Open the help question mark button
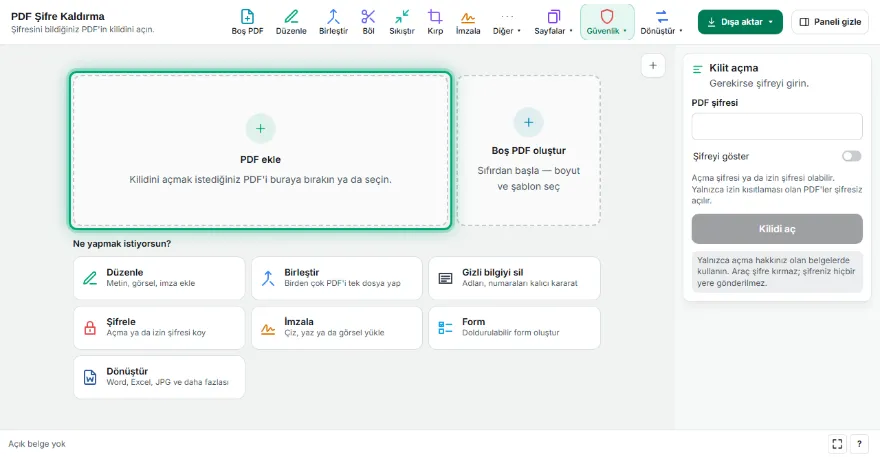 click(859, 444)
